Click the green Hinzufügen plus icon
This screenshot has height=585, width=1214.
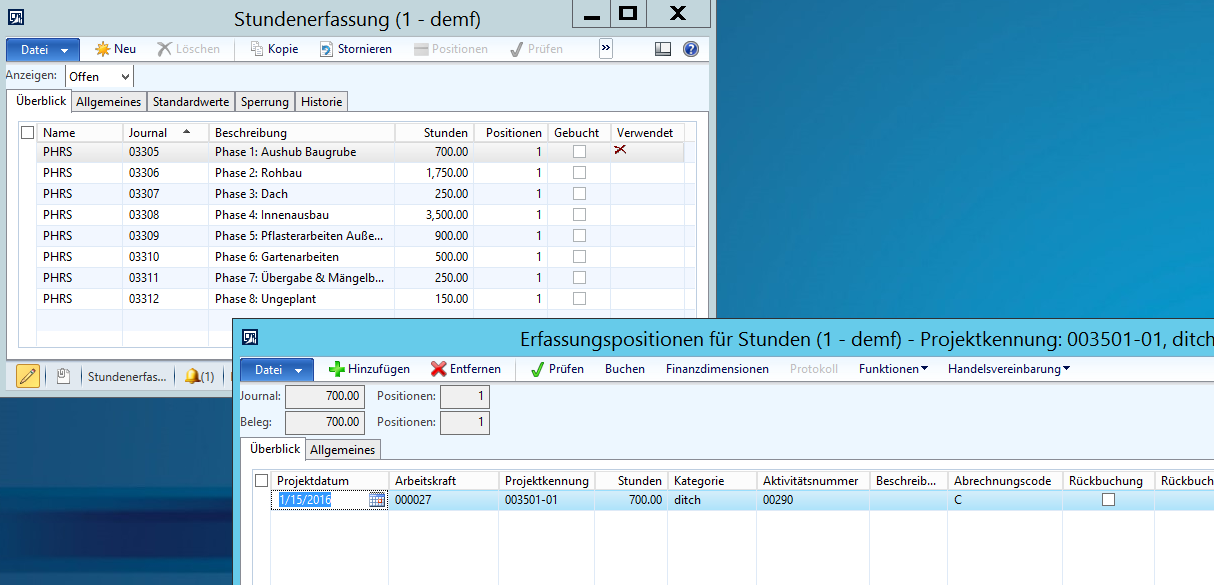tap(337, 369)
